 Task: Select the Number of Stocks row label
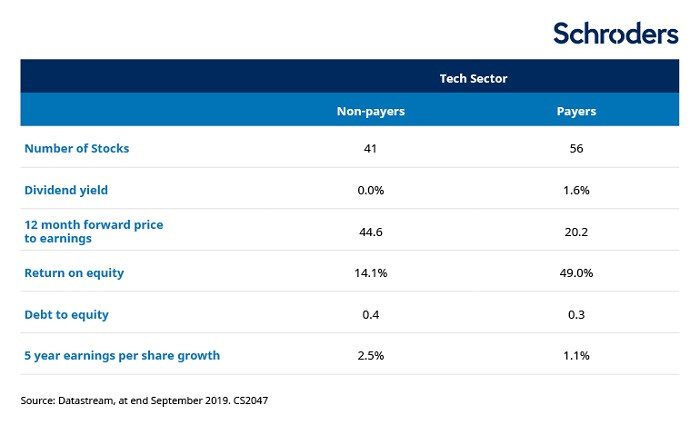pos(77,148)
